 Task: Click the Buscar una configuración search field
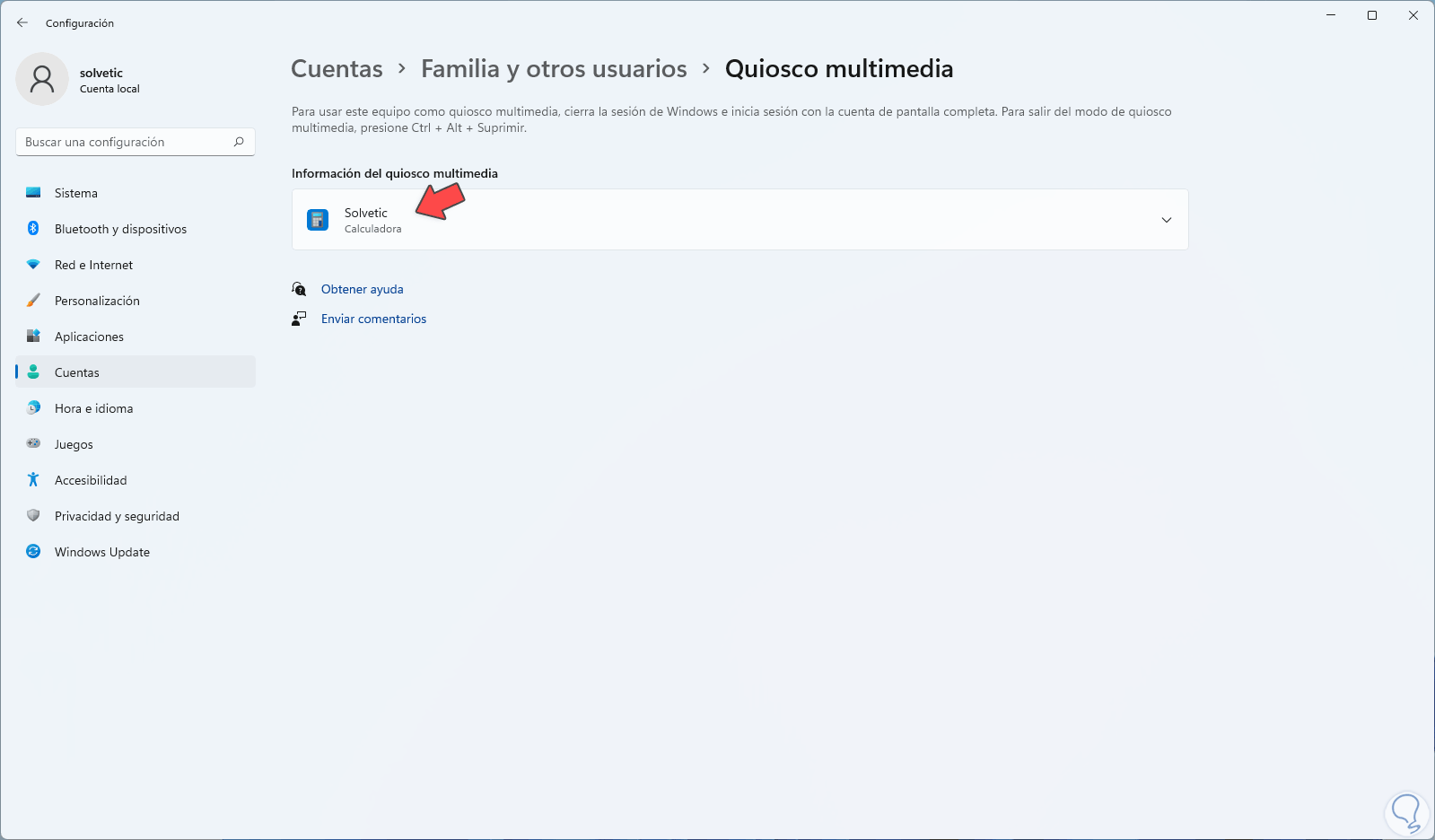coord(126,142)
